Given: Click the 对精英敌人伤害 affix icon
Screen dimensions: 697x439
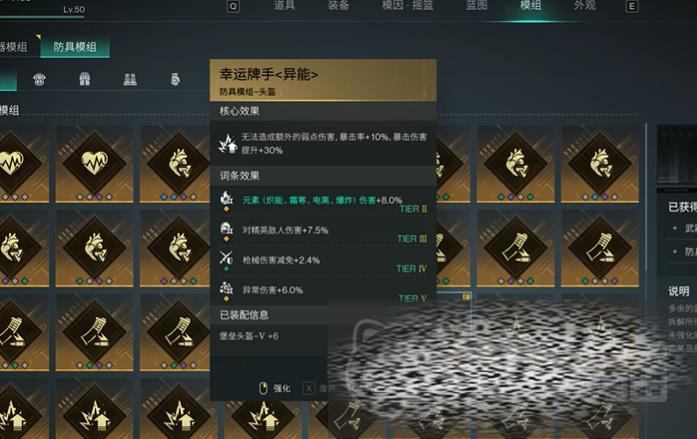Looking at the screenshot, I should (x=226, y=228).
